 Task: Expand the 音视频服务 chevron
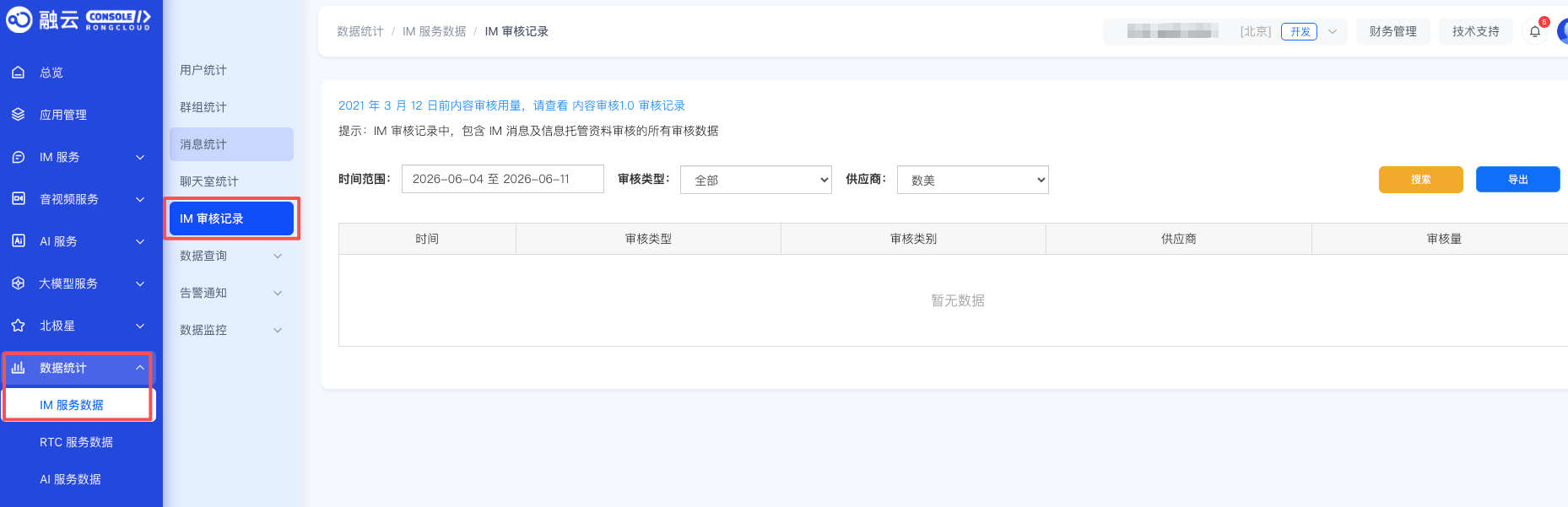pos(140,199)
